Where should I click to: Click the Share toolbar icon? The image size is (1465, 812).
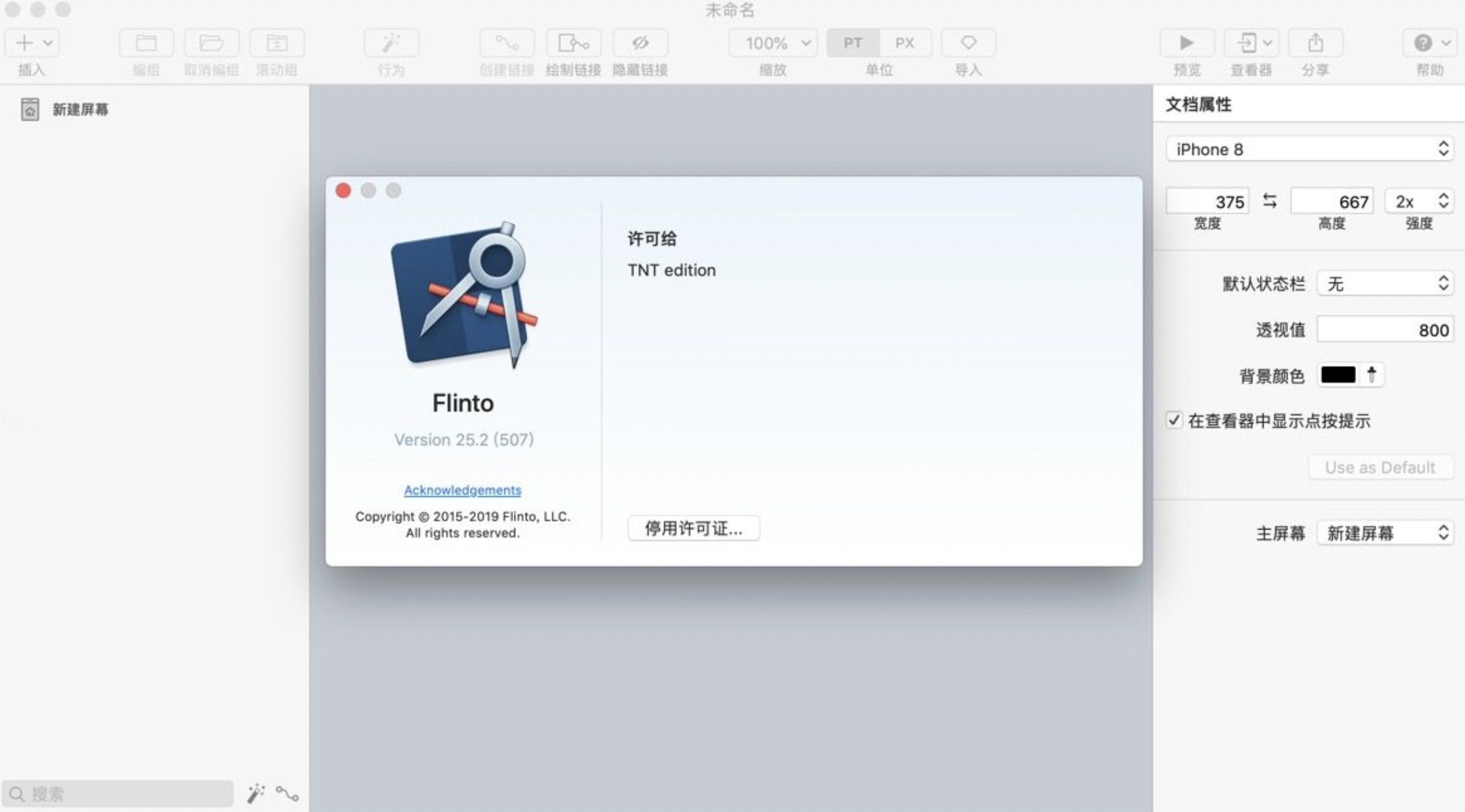1315,43
